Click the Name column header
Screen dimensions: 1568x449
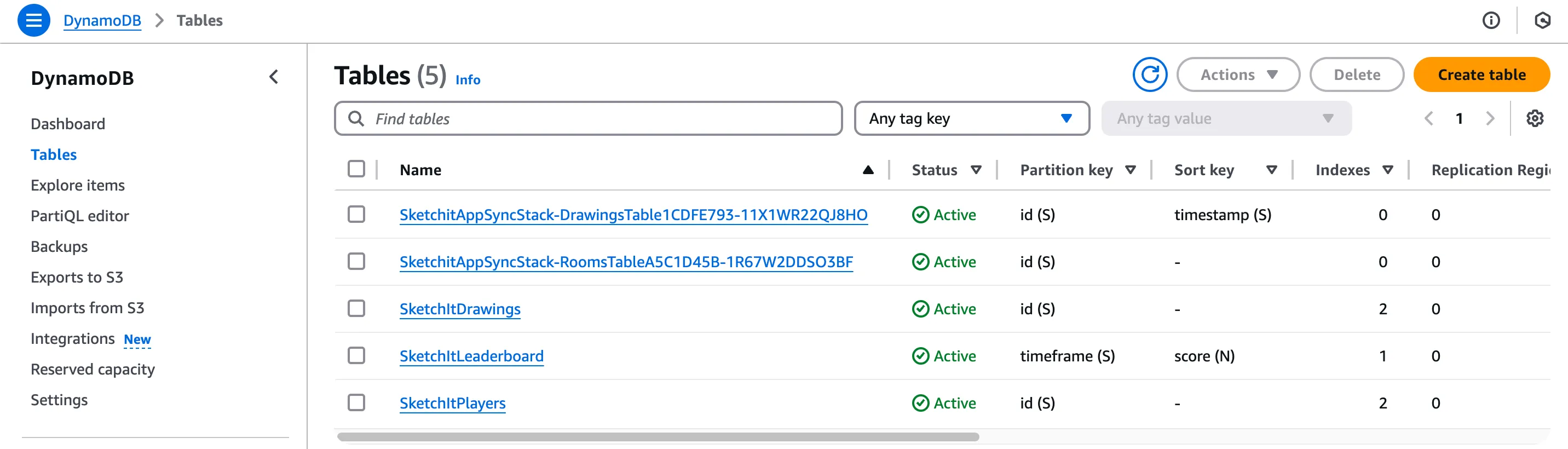(420, 170)
